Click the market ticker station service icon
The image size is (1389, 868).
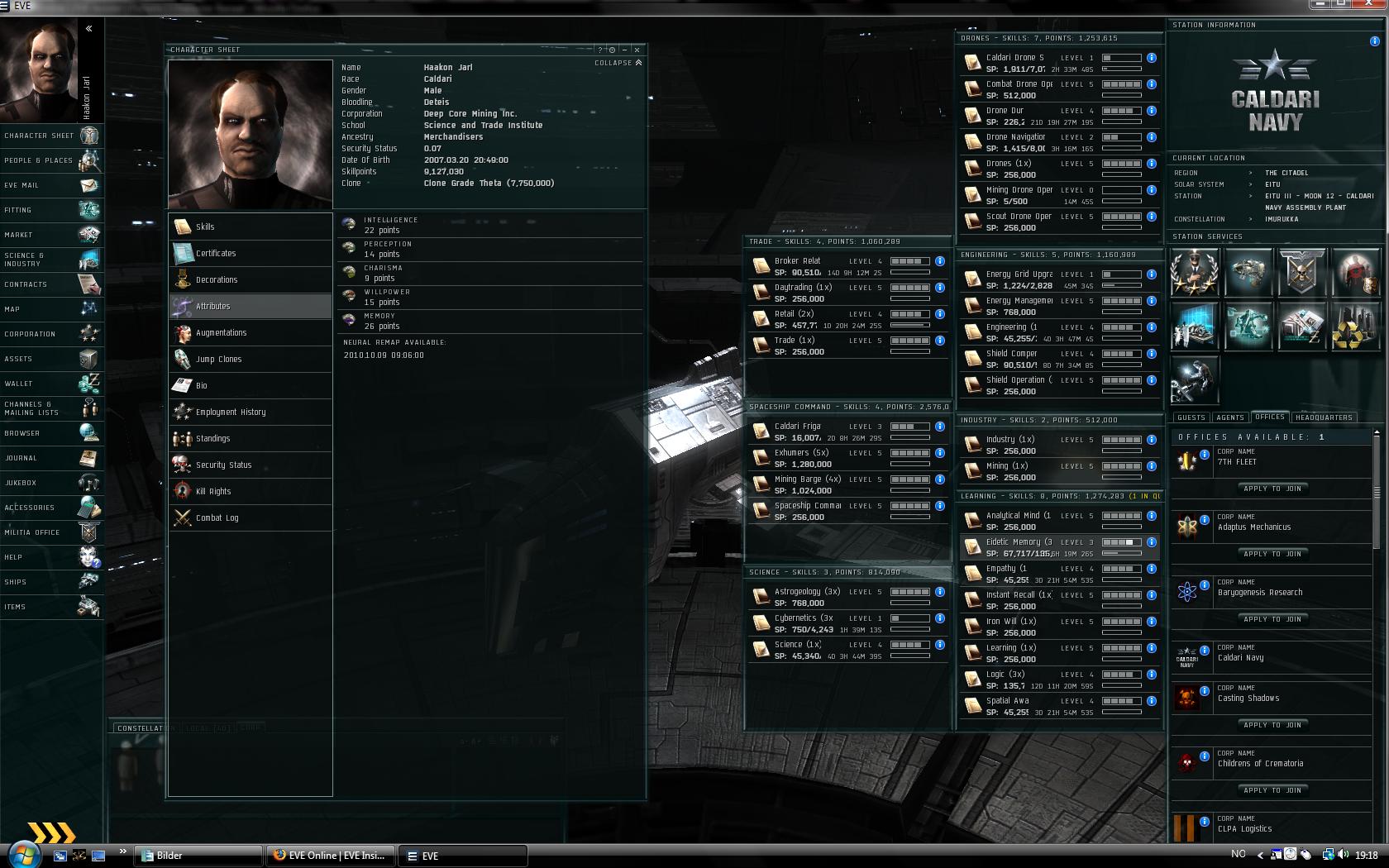click(x=1301, y=326)
